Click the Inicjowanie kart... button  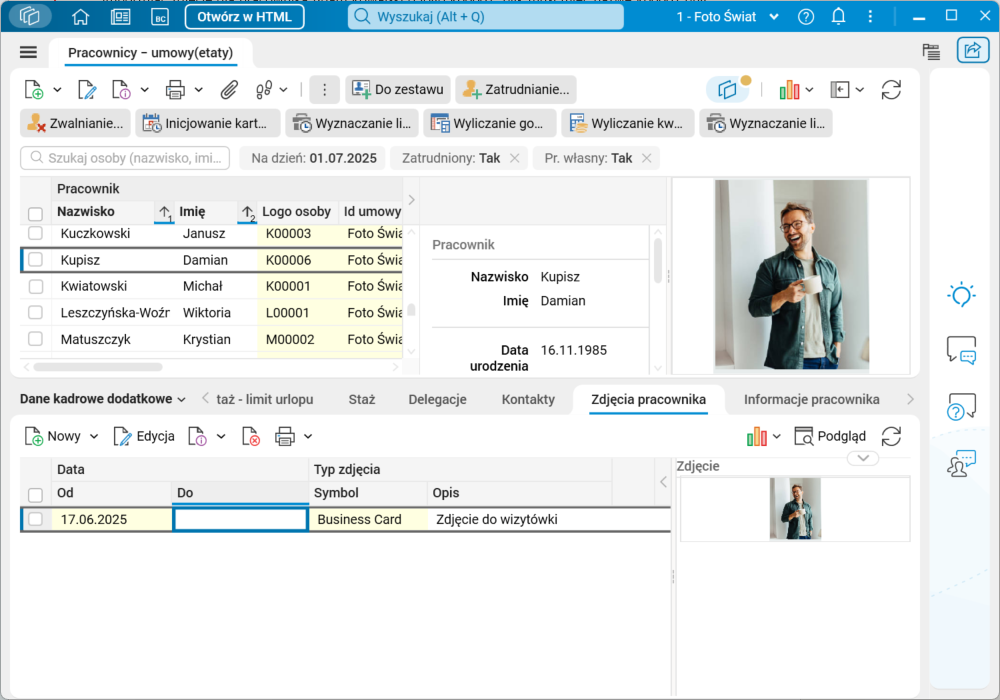(x=208, y=123)
